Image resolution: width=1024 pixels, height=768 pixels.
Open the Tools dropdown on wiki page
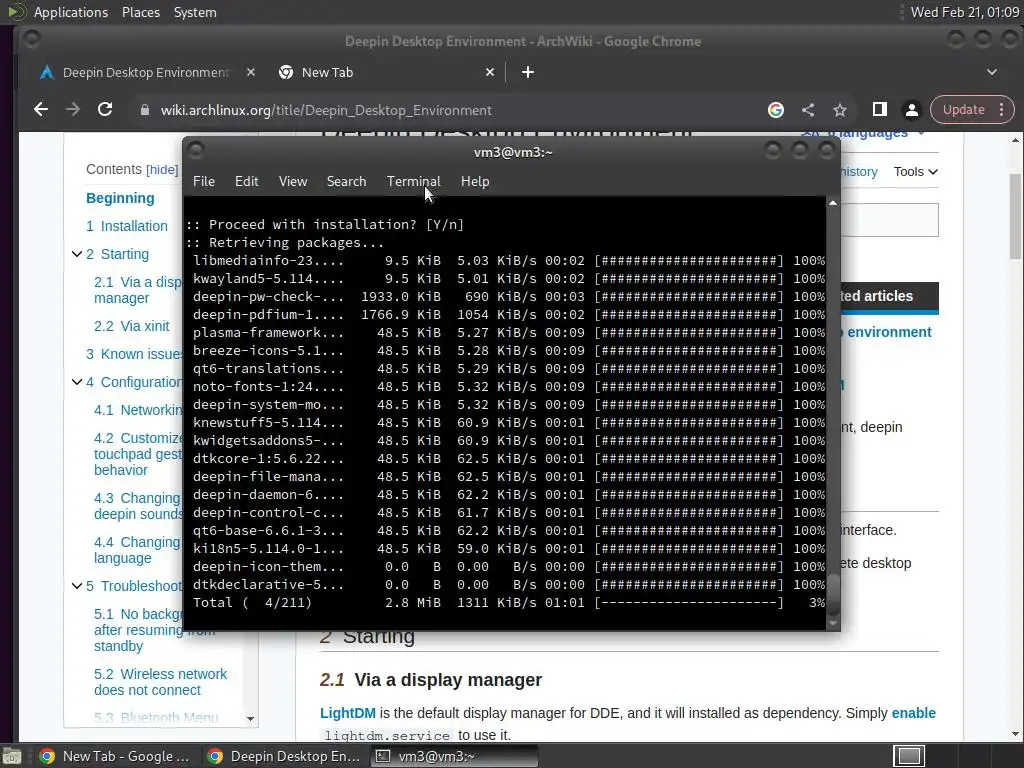click(x=916, y=172)
